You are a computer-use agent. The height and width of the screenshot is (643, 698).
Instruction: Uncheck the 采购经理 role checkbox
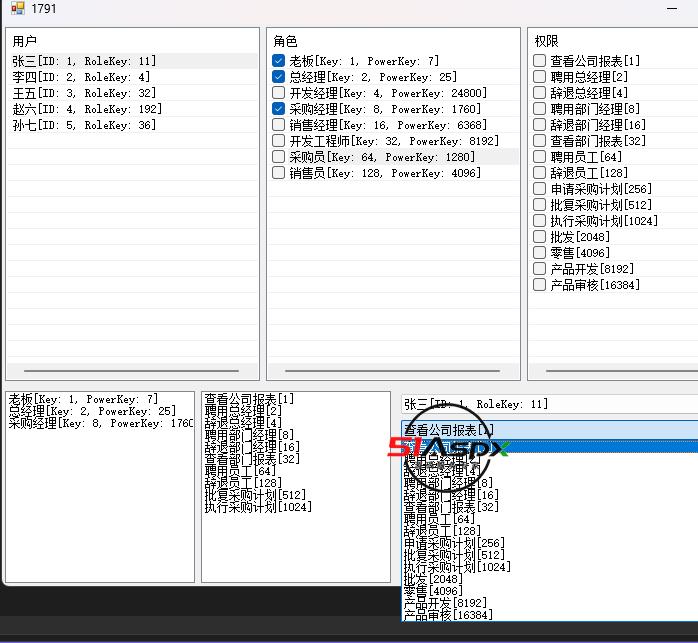pyautogui.click(x=279, y=109)
